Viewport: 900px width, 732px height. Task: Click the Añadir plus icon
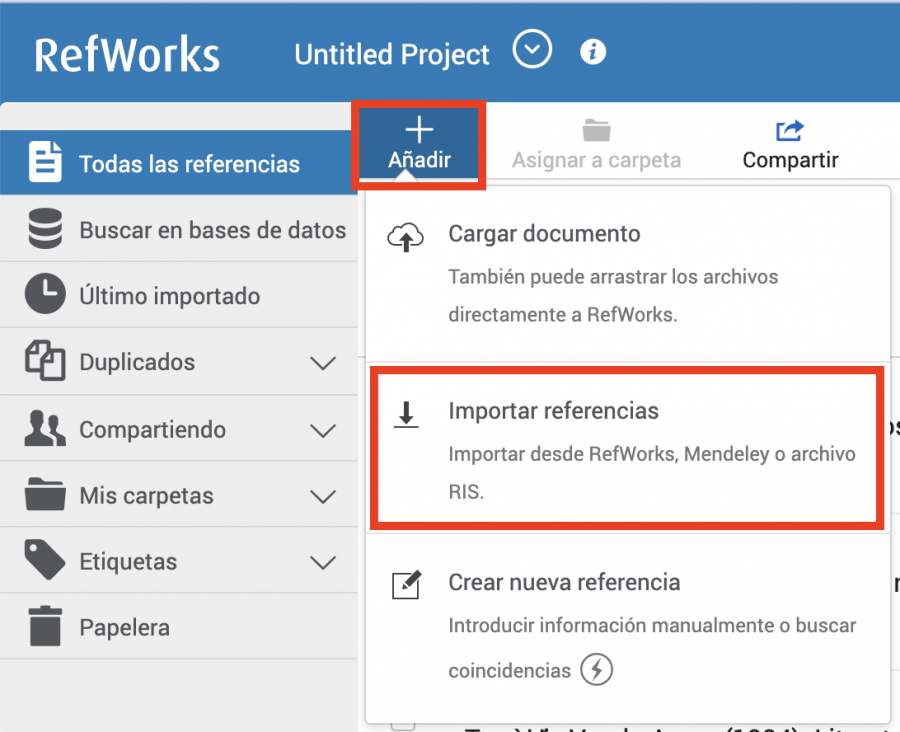click(x=419, y=129)
